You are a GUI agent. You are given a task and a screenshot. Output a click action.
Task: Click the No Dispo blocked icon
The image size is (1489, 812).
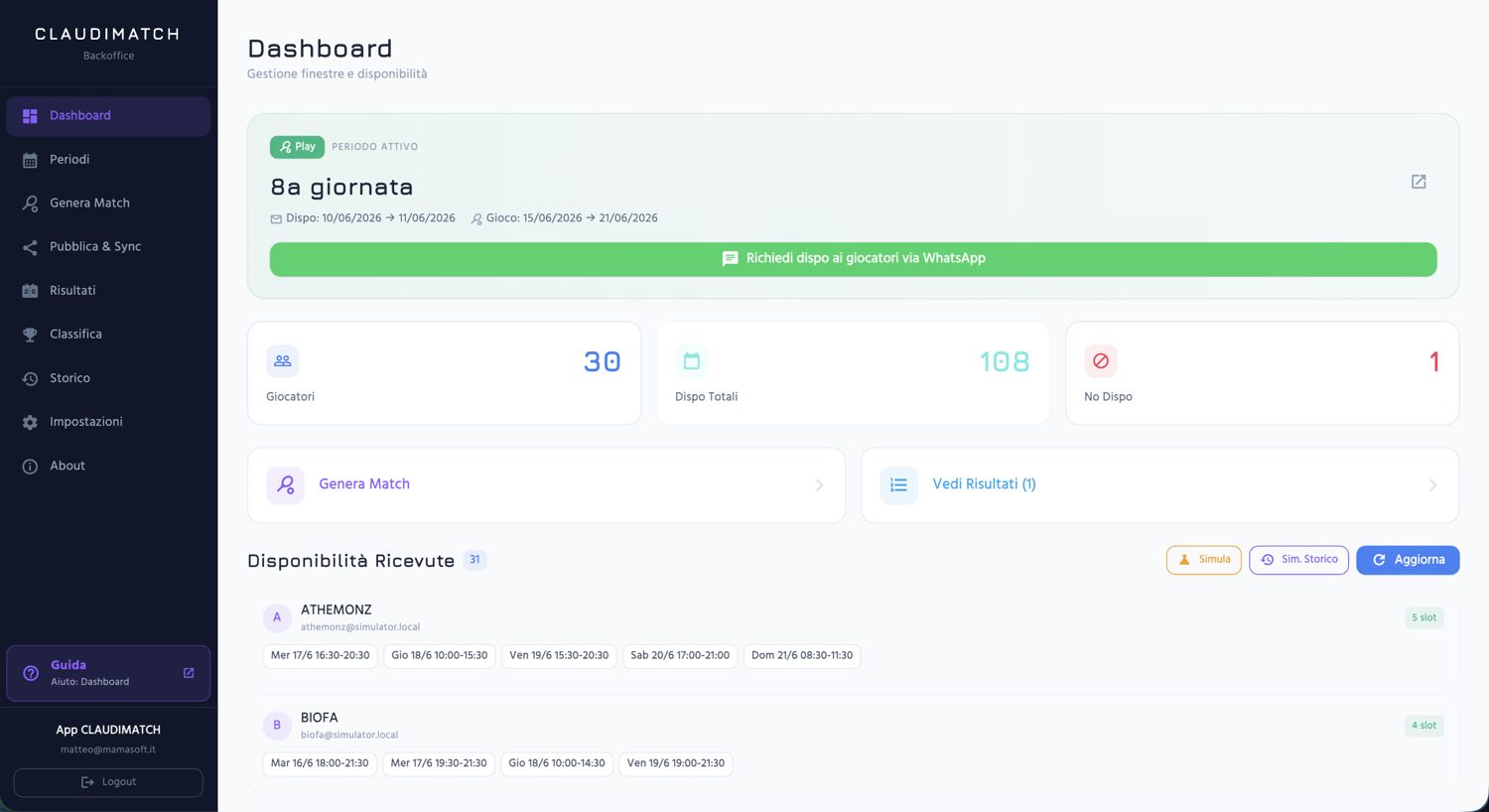pyautogui.click(x=1101, y=361)
